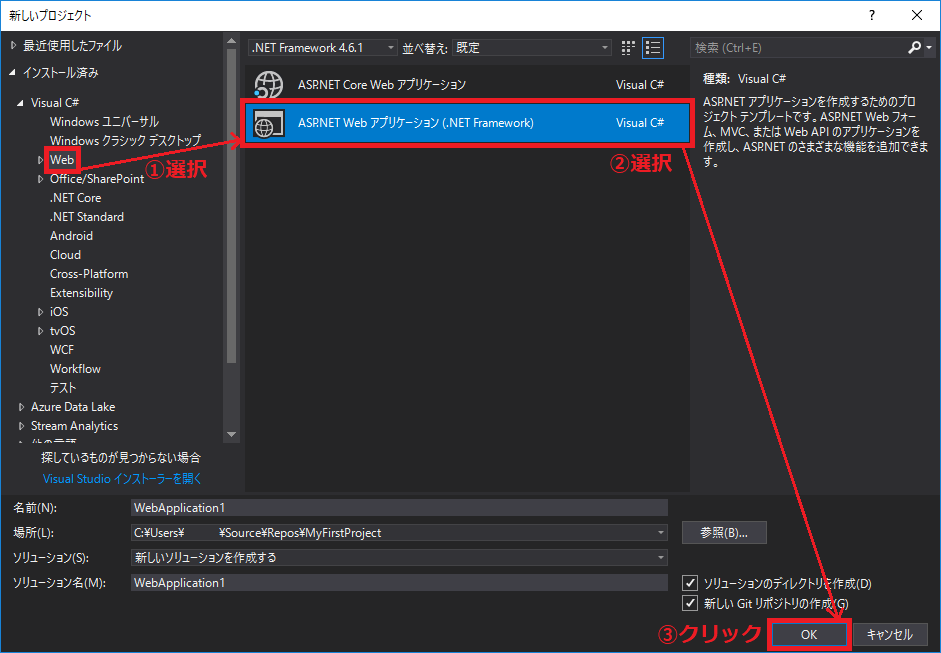941x653 pixels.
Task: Open the sort order dropdown
Action: 532,47
